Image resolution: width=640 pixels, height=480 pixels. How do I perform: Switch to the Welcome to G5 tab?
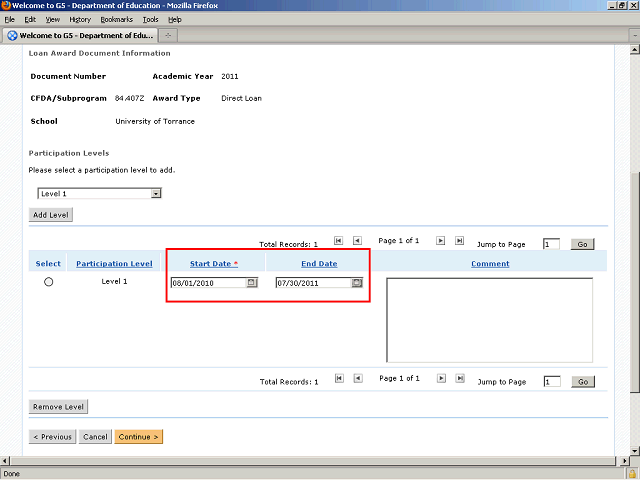[x=80, y=36]
